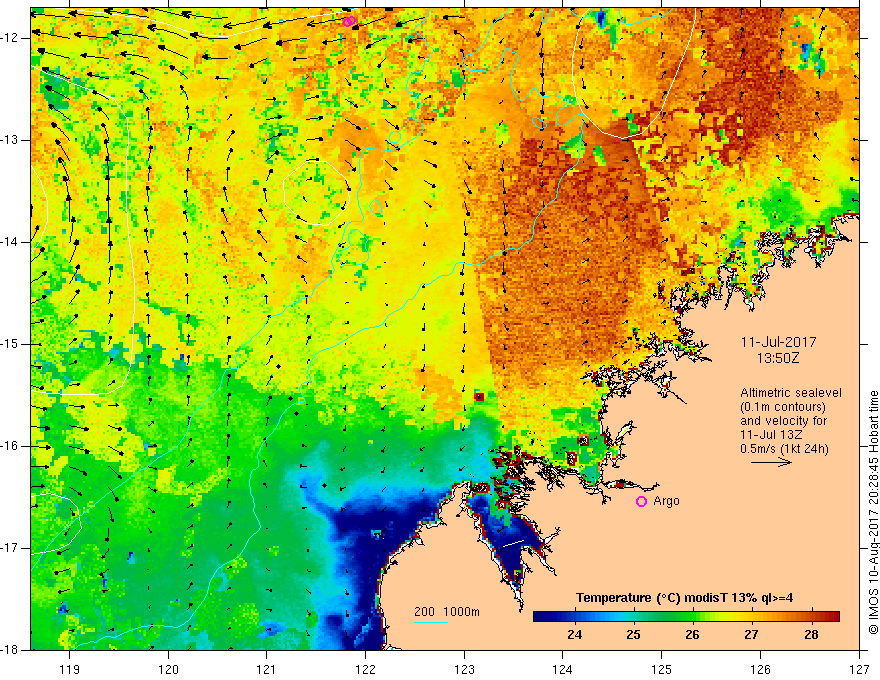Click latitude axis label "-18"
The width and height of the screenshot is (880, 680).
point(11,650)
